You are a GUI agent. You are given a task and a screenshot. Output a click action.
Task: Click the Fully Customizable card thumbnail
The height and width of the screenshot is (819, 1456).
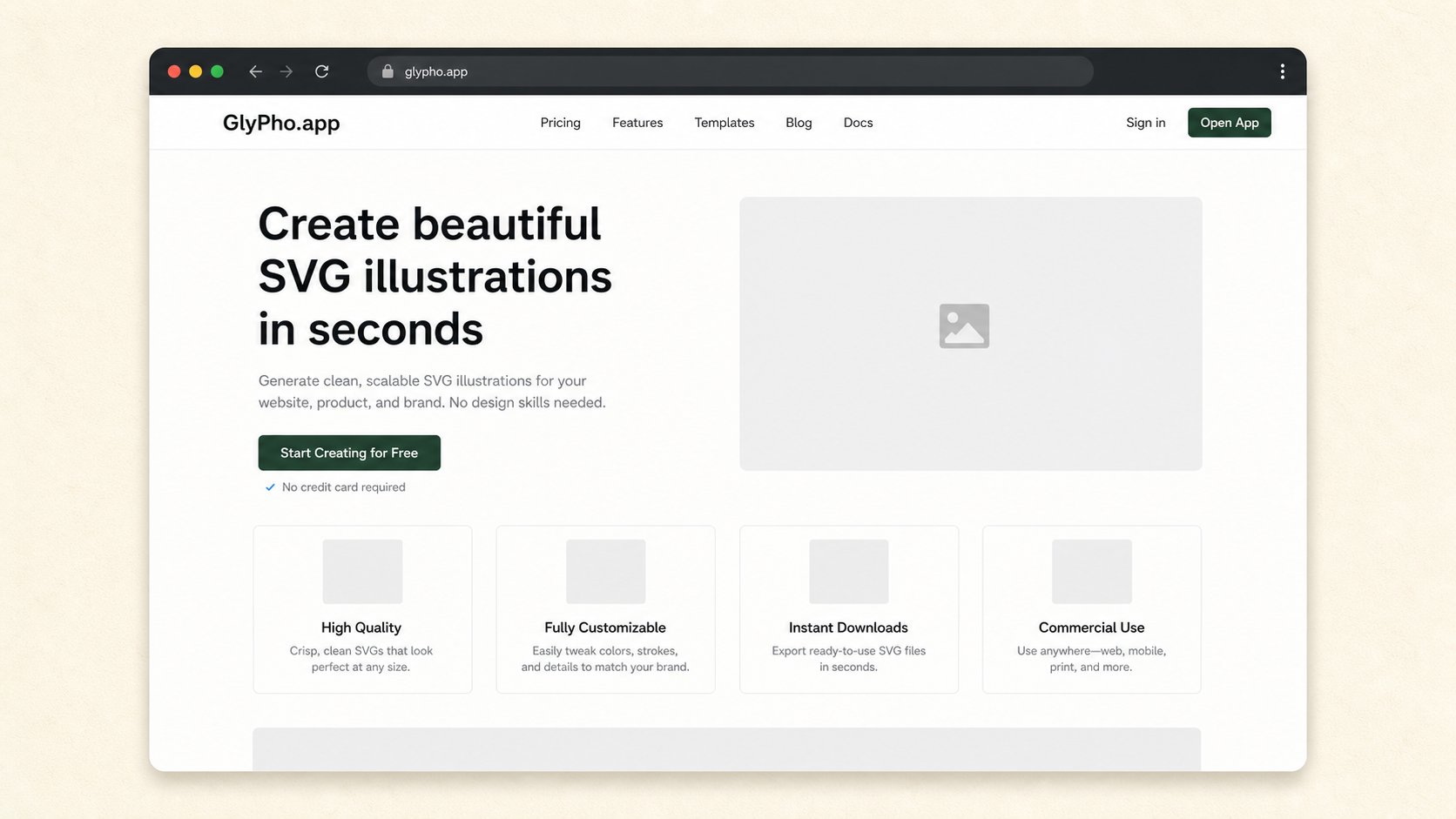coord(605,571)
